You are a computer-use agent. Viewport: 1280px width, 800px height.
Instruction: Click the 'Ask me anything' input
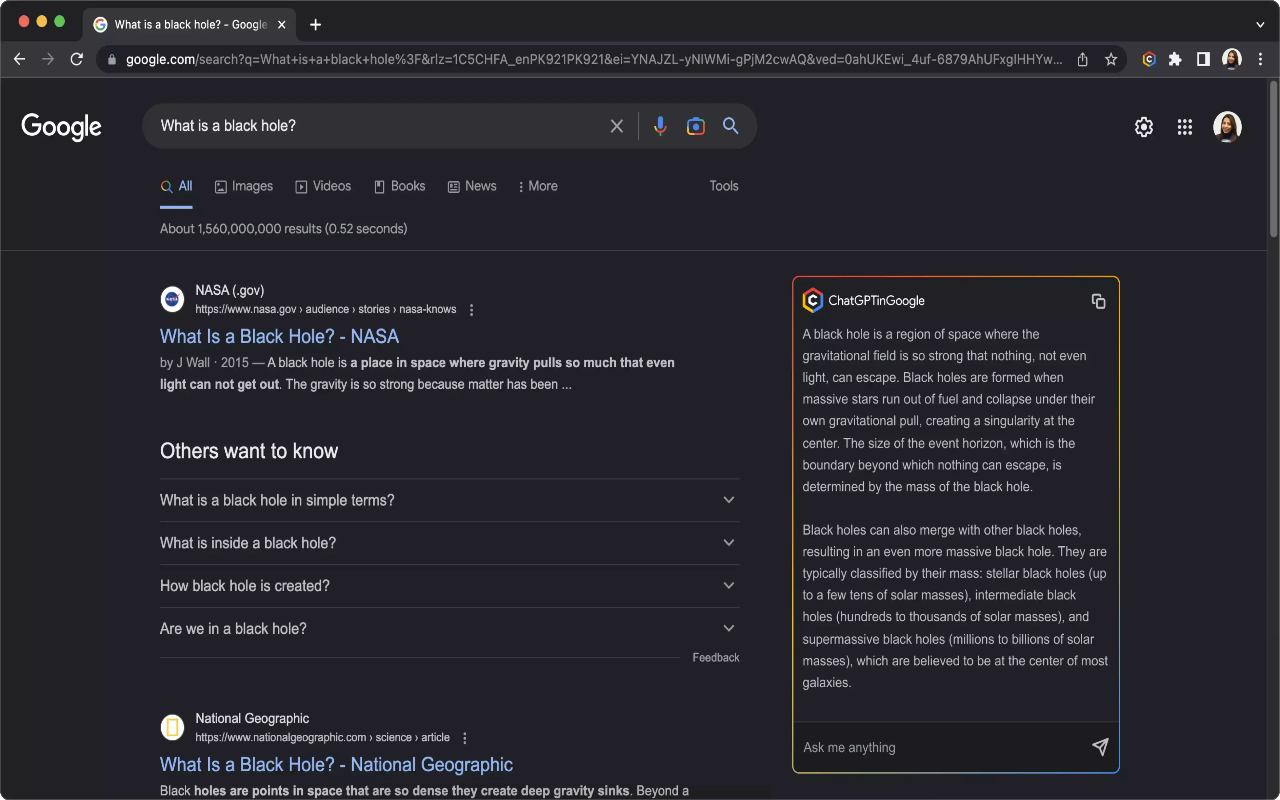point(940,747)
